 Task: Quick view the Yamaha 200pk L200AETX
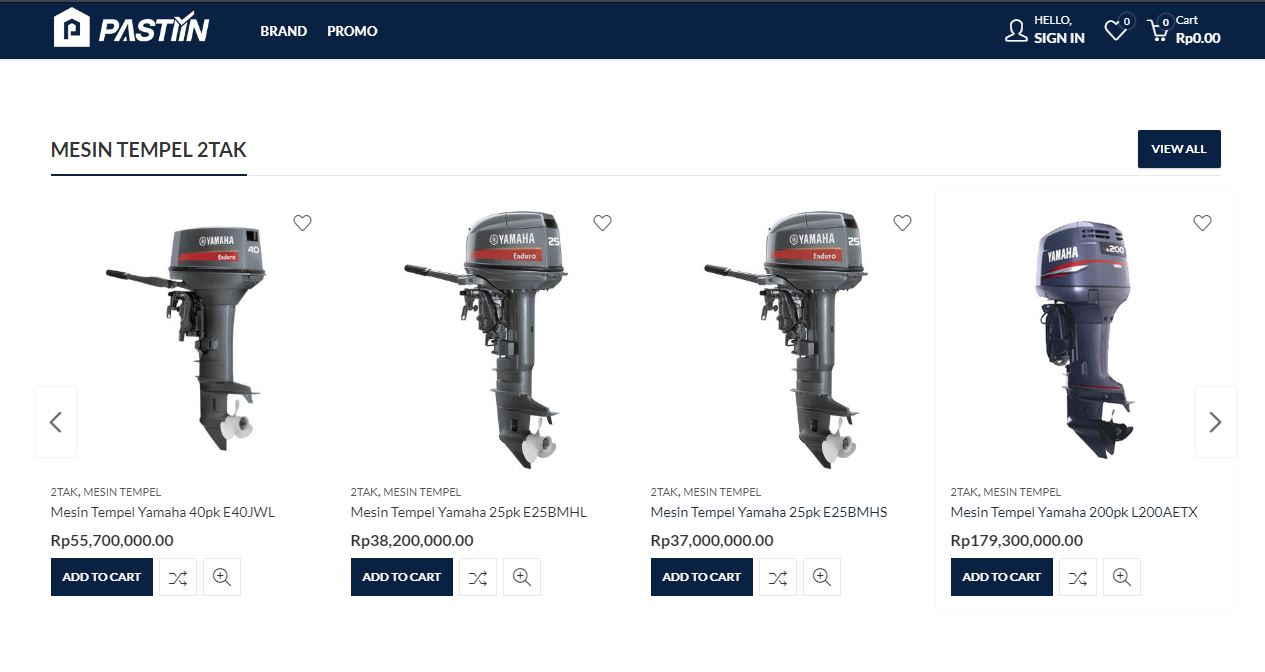click(1121, 577)
